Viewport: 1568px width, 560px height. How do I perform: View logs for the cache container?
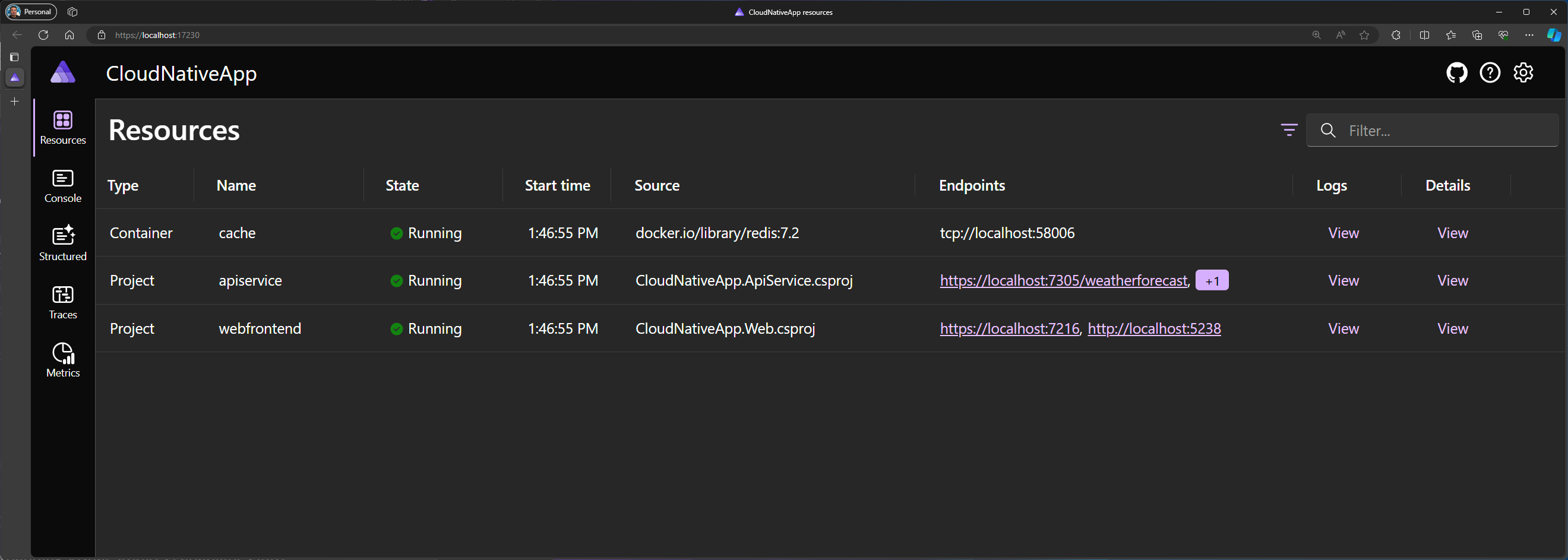tap(1343, 233)
